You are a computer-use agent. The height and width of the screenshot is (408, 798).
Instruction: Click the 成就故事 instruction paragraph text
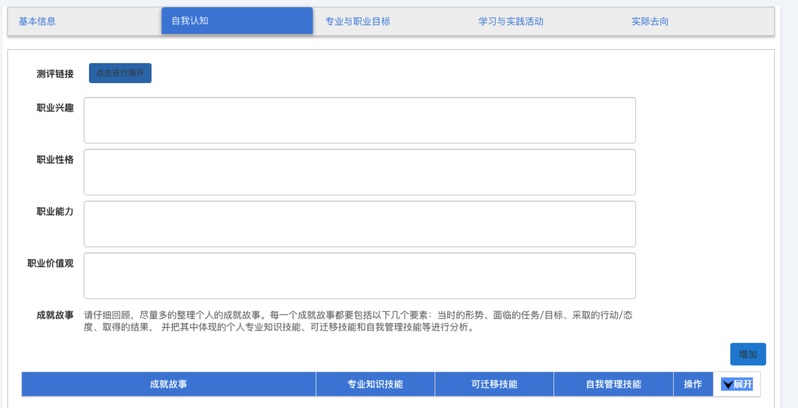[x=358, y=320]
